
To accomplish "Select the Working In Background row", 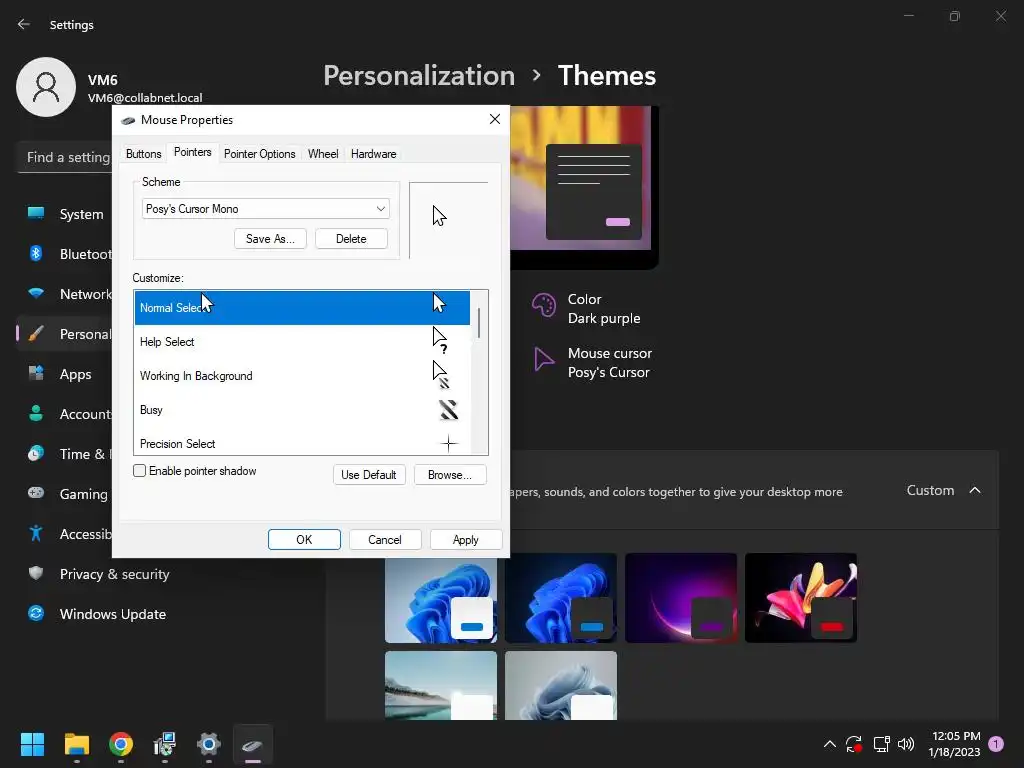I will [x=302, y=376].
